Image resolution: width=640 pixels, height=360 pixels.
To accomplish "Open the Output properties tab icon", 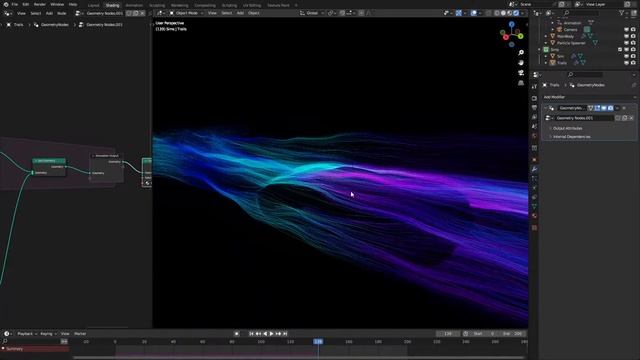I will tap(534, 108).
